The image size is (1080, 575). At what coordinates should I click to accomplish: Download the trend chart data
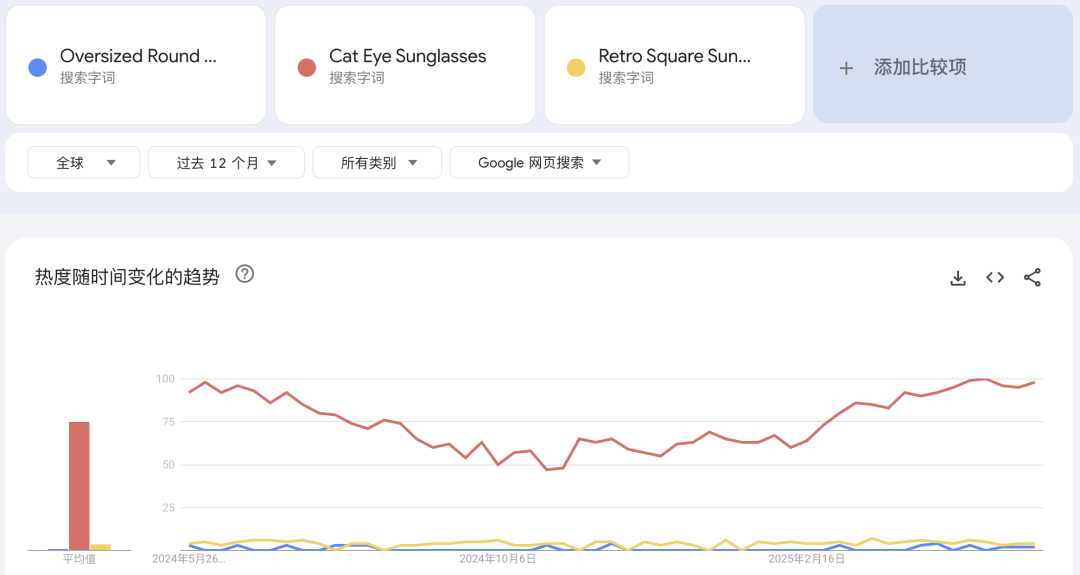pos(958,278)
